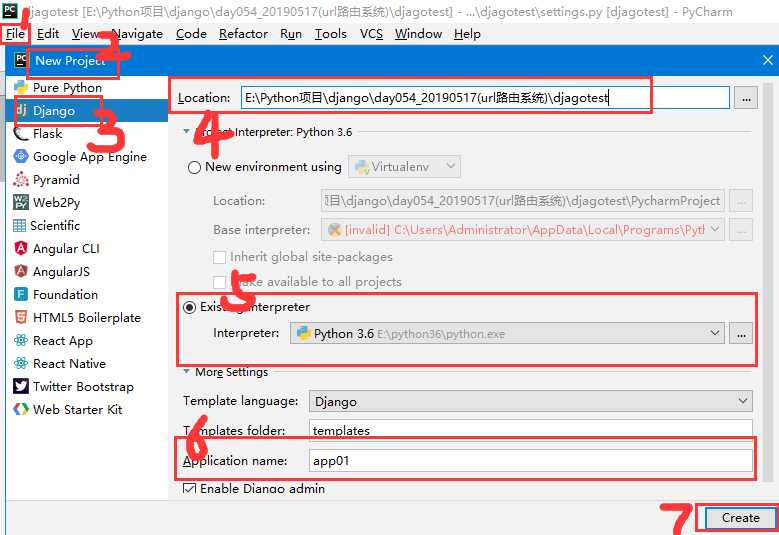
Task: Click the Foundation project icon
Action: [x=21, y=295]
